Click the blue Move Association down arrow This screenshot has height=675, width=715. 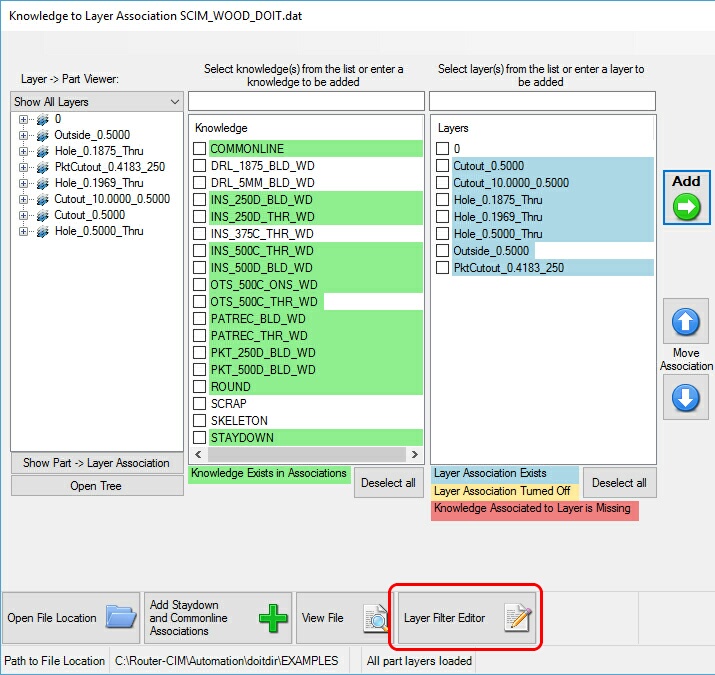click(x=686, y=397)
